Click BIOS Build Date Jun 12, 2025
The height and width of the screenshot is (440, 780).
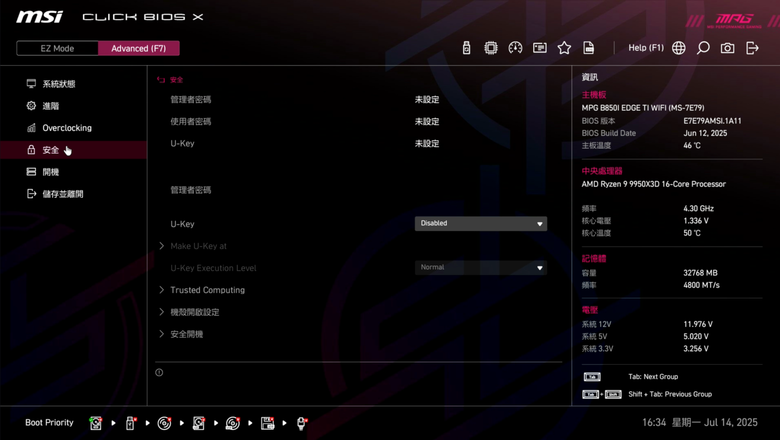(705, 133)
